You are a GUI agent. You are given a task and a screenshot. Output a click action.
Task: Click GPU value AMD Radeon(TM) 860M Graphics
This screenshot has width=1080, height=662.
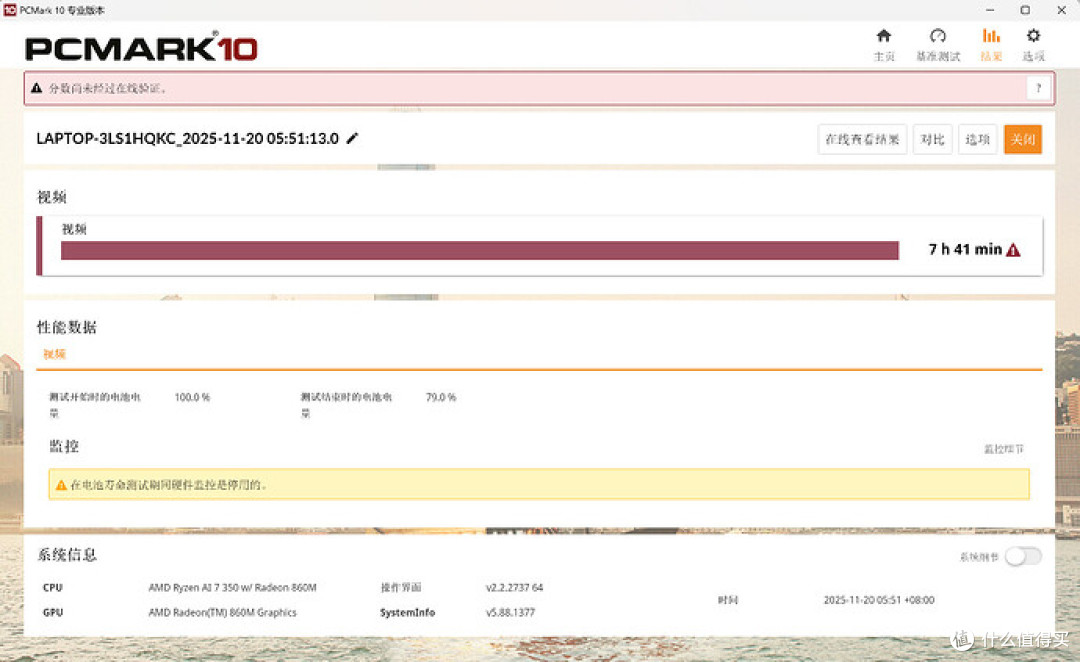pos(222,612)
